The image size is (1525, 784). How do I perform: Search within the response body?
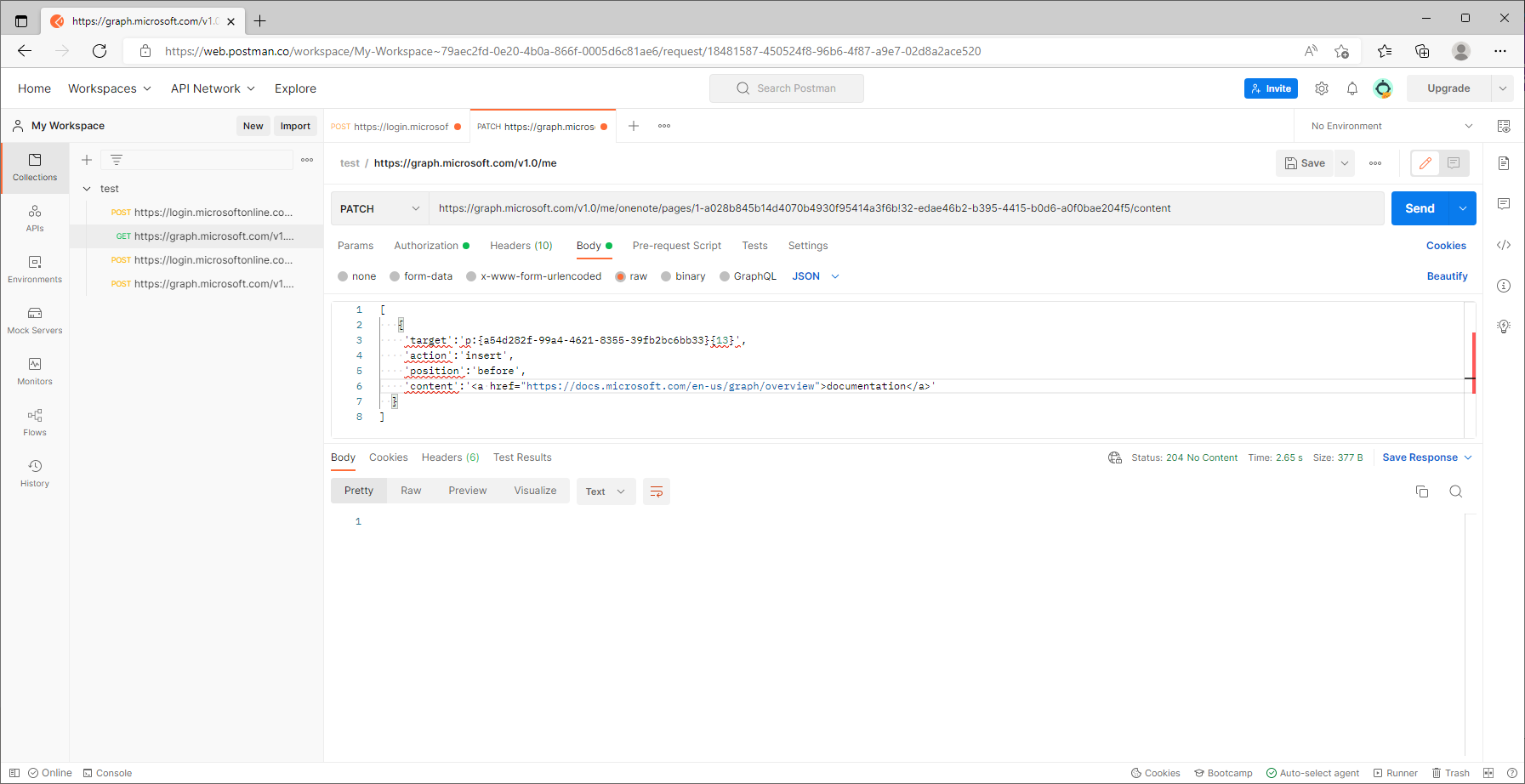[x=1456, y=491]
